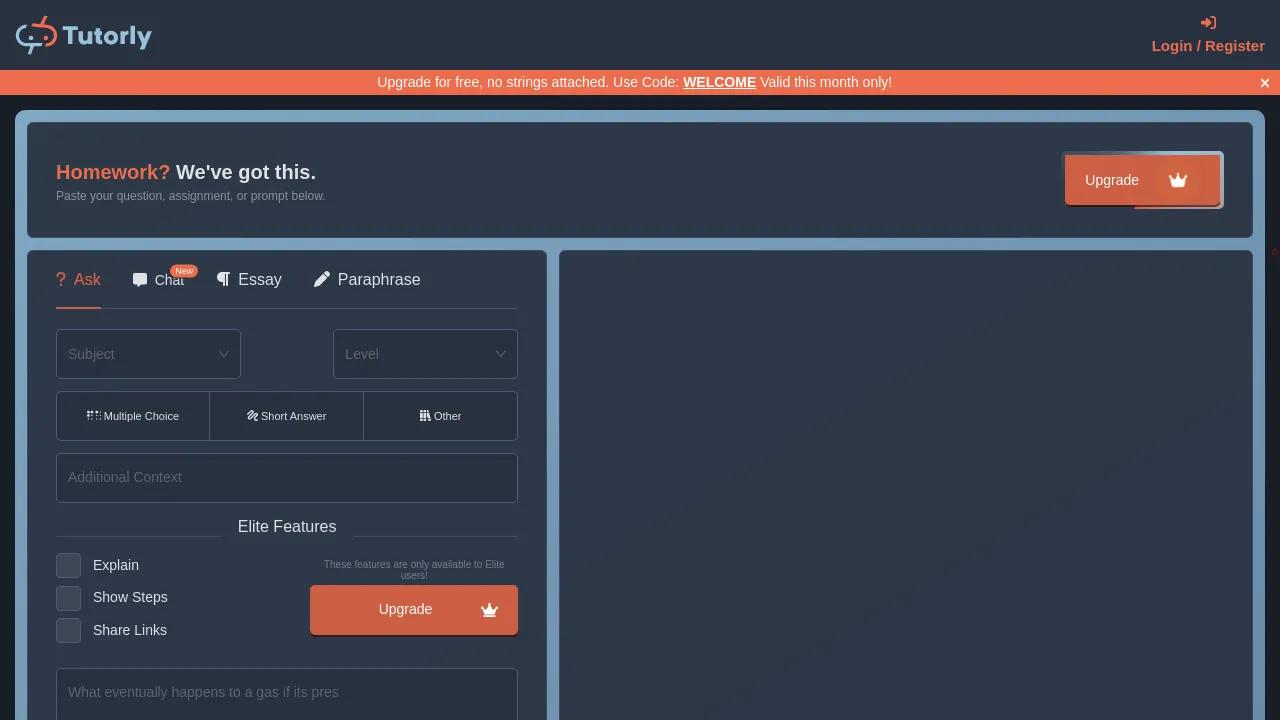Click the Short Answer pencil icon

click(x=253, y=416)
